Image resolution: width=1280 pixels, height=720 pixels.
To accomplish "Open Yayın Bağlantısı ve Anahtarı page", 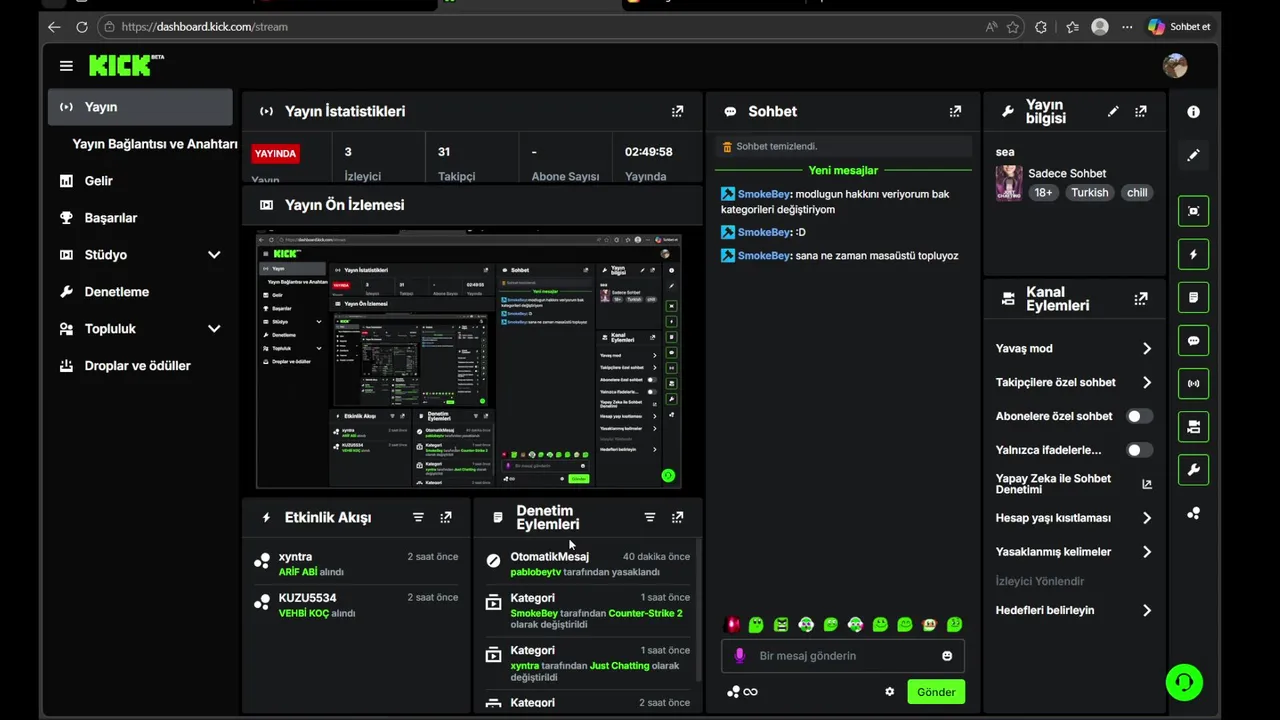I will click(155, 144).
